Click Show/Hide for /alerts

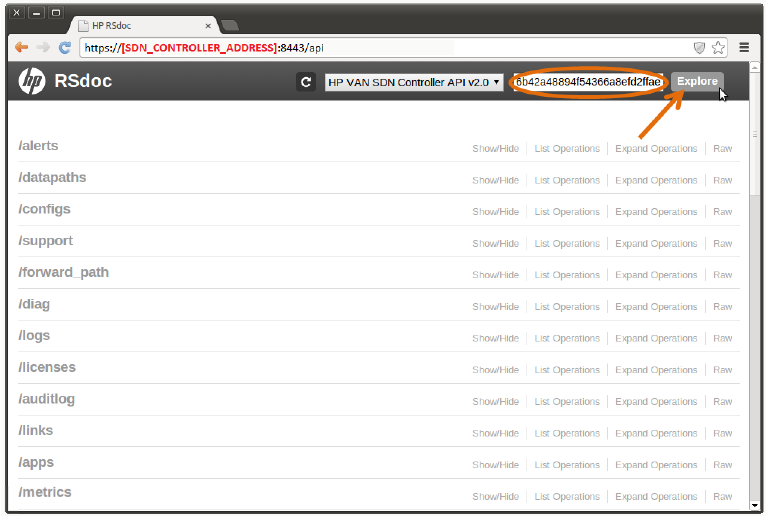tap(496, 149)
